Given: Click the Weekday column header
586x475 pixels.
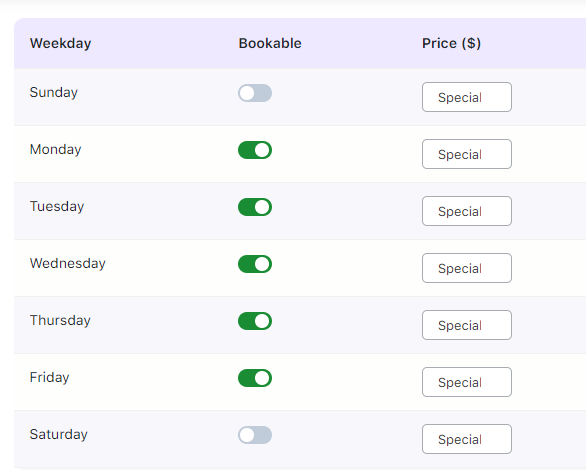Looking at the screenshot, I should click(x=61, y=43).
